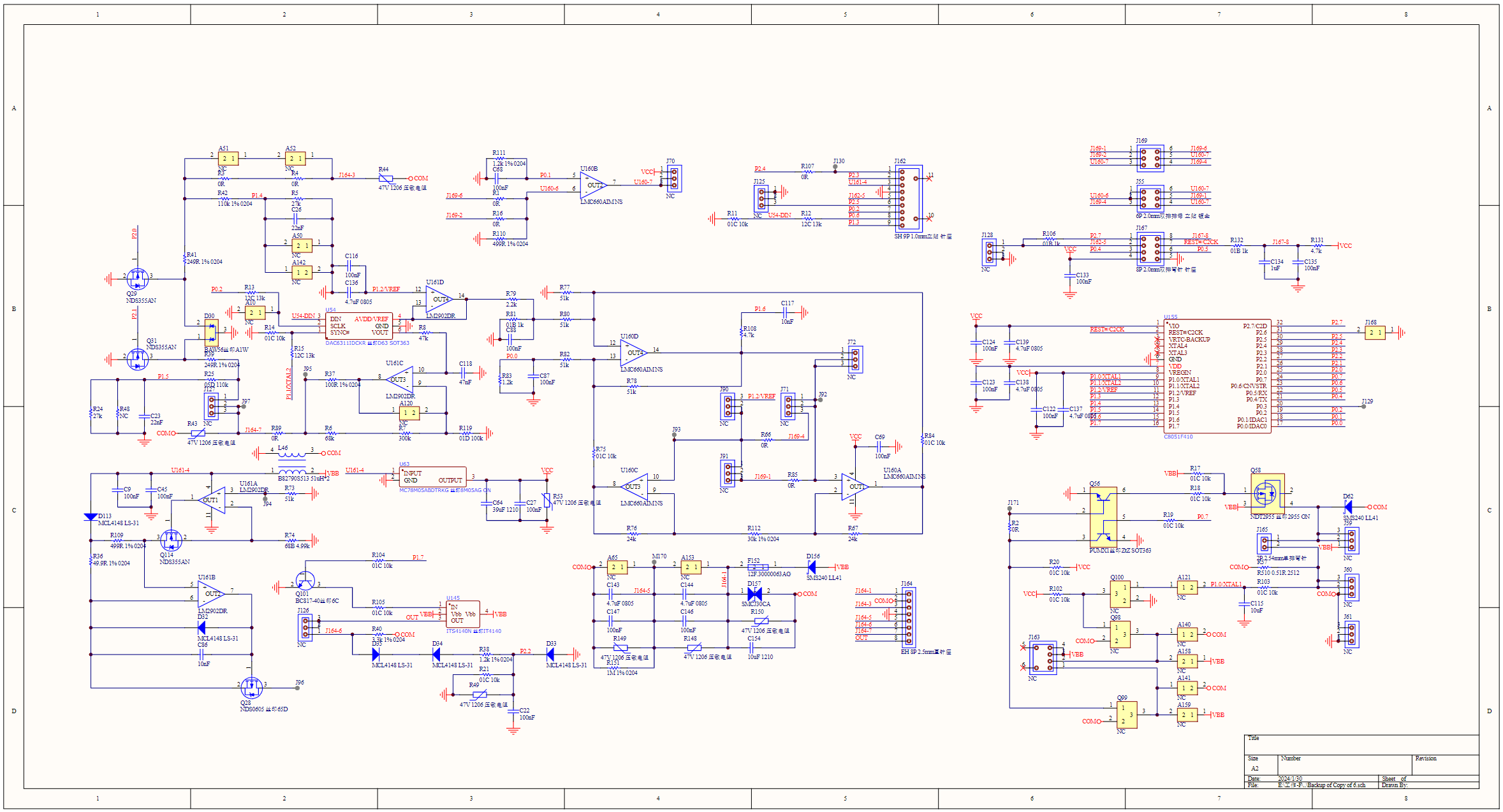Click the MC78M05 regulator U63

coord(432,477)
